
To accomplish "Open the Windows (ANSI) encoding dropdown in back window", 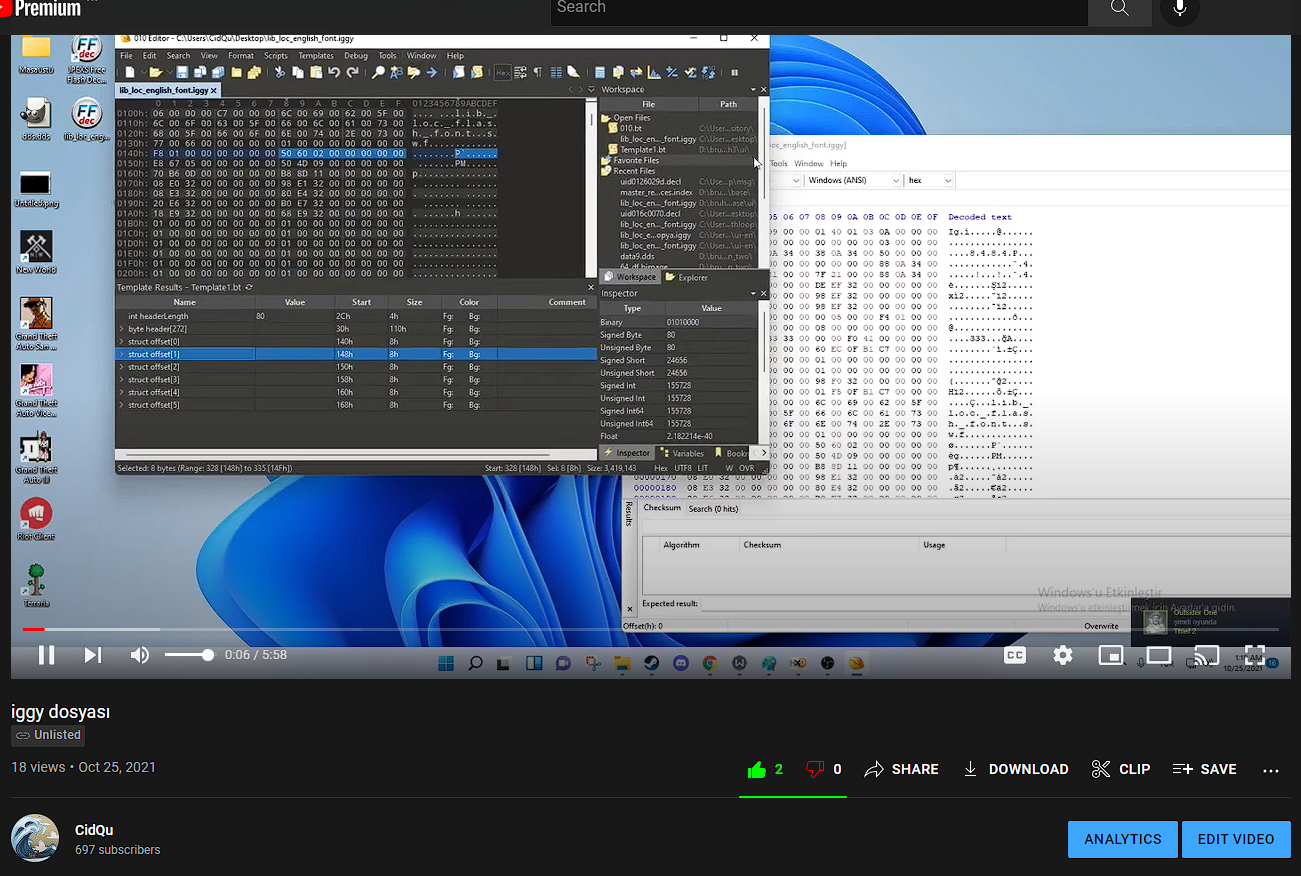I will (x=852, y=180).
